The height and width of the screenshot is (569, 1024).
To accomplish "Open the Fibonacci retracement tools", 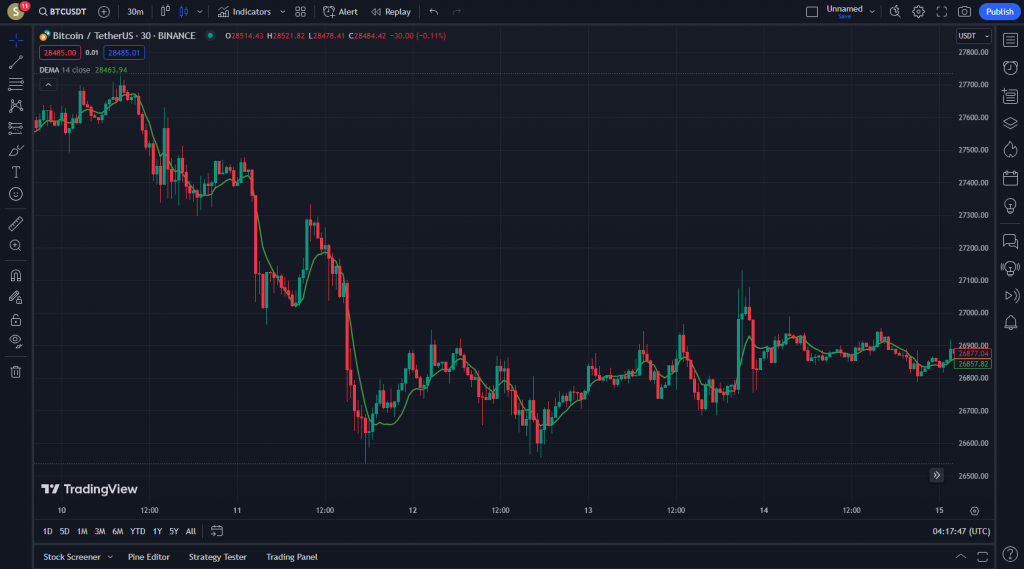I will pos(16,84).
